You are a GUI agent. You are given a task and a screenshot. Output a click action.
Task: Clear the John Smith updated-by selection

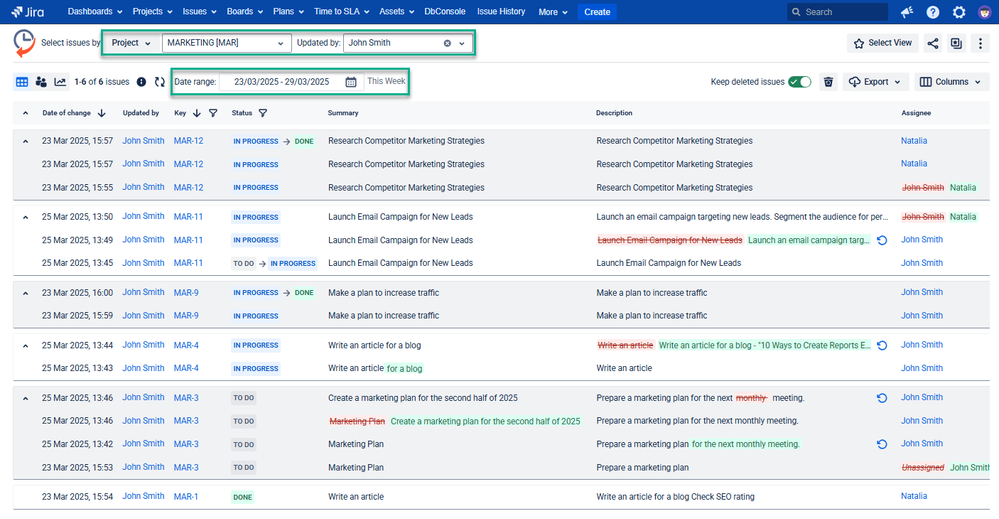point(447,43)
